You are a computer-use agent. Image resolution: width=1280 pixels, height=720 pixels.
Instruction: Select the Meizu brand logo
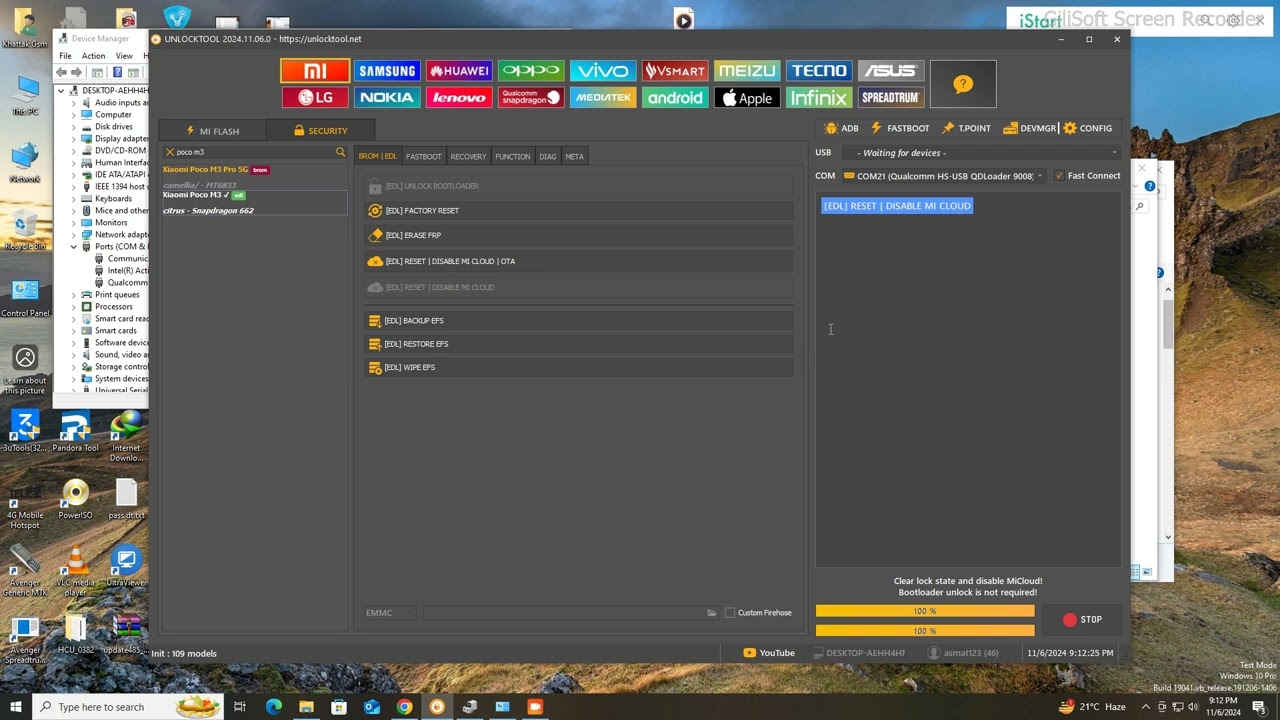pos(747,71)
